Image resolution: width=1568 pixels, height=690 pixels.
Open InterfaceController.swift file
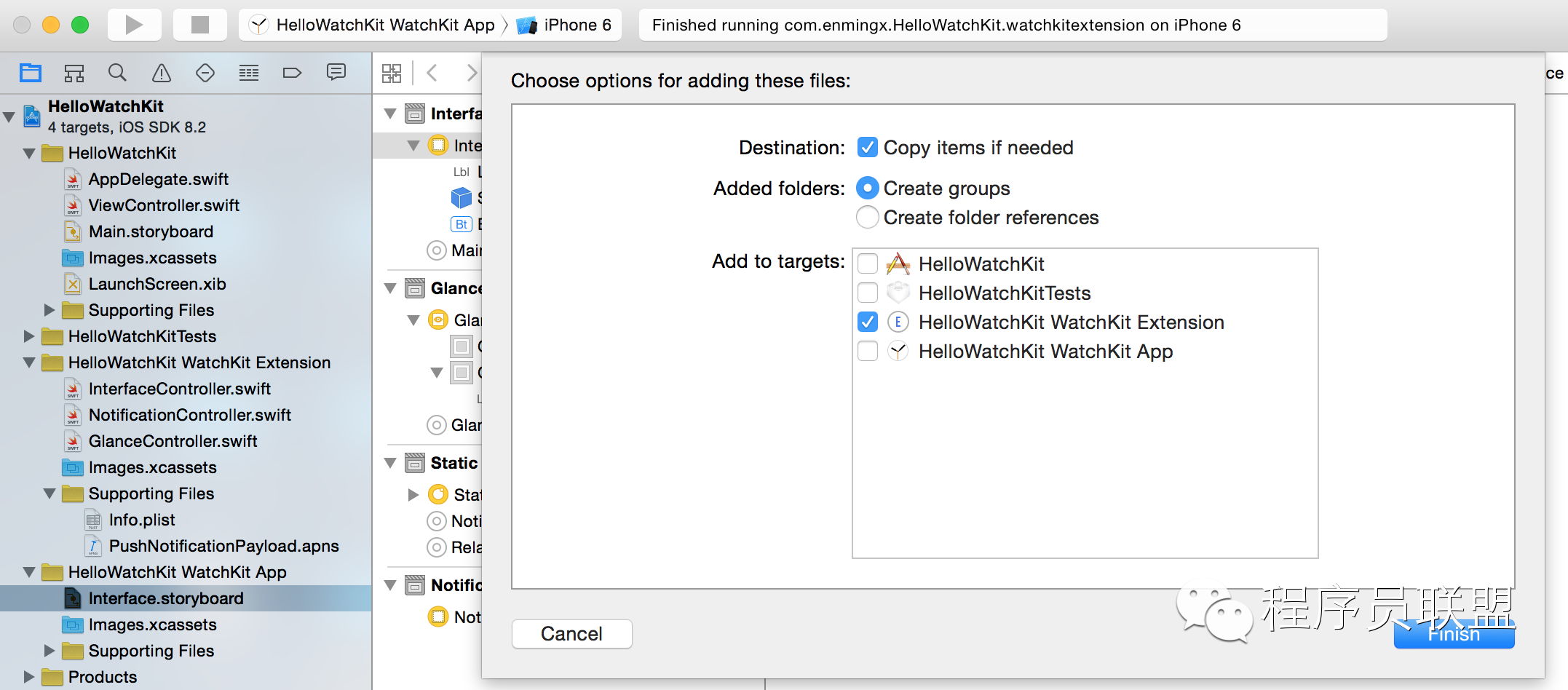(179, 389)
